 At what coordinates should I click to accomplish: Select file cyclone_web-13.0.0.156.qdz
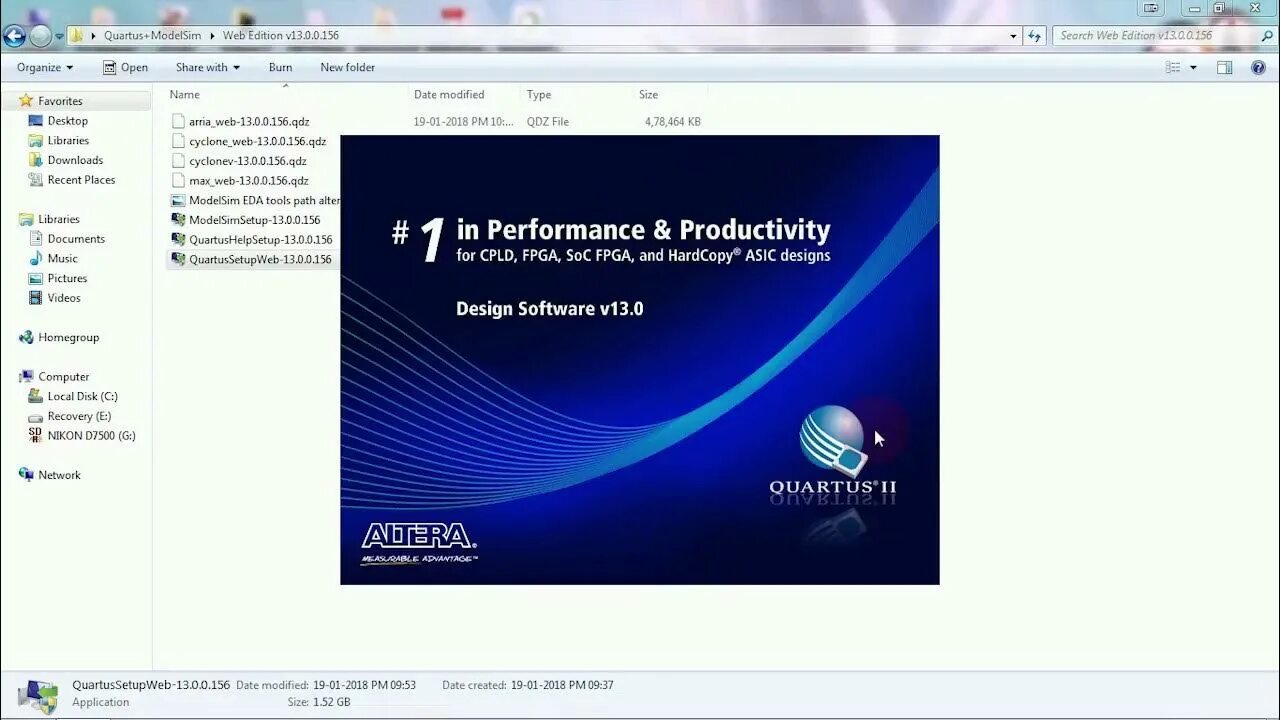point(257,141)
